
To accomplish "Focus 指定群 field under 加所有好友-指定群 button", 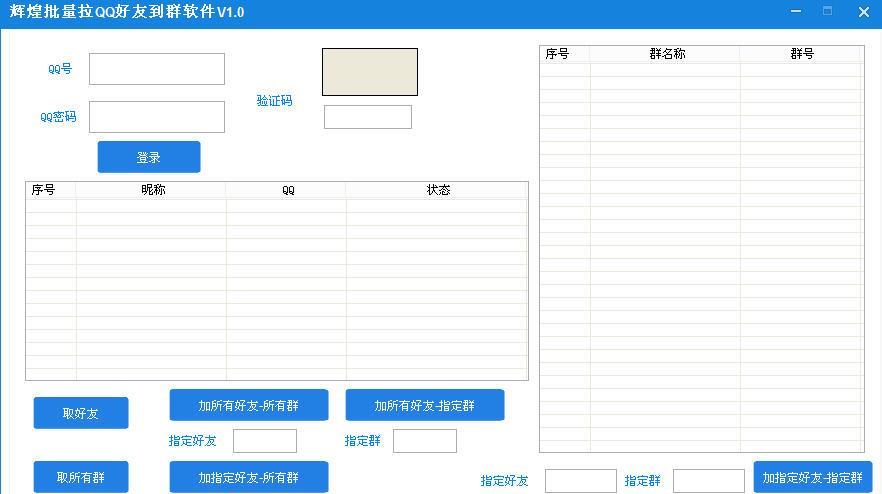I will click(425, 441).
